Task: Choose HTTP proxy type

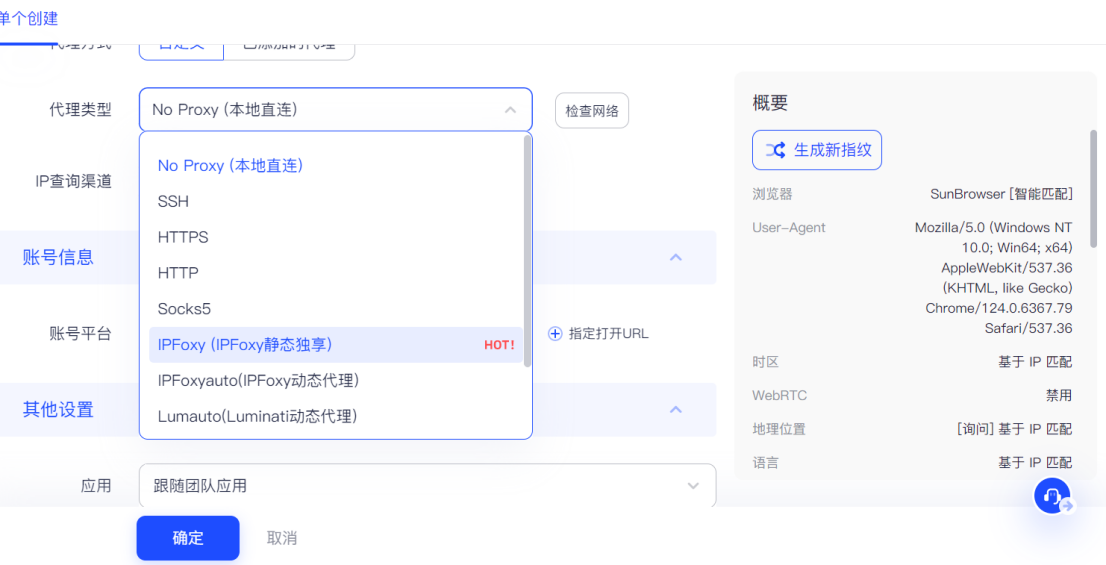Action: click(336, 273)
